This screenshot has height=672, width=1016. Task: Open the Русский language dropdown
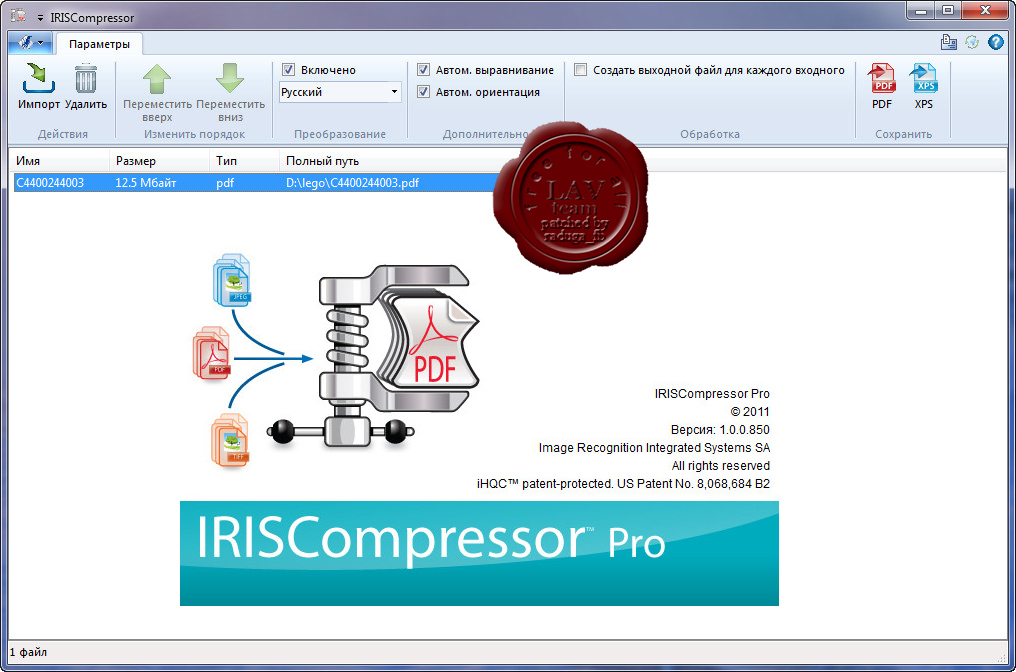(x=340, y=92)
